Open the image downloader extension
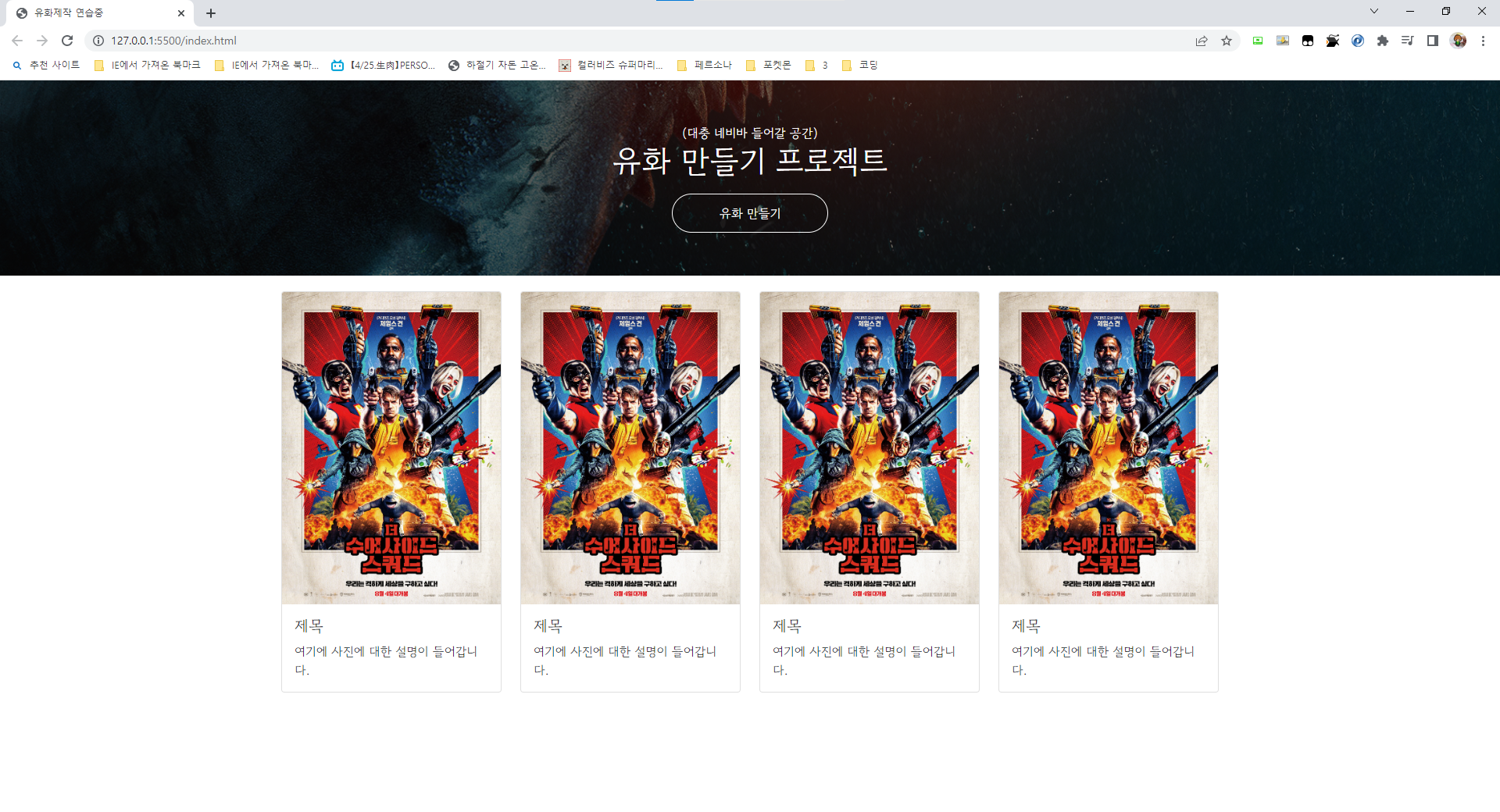Image resolution: width=1500 pixels, height=812 pixels. (x=1283, y=41)
